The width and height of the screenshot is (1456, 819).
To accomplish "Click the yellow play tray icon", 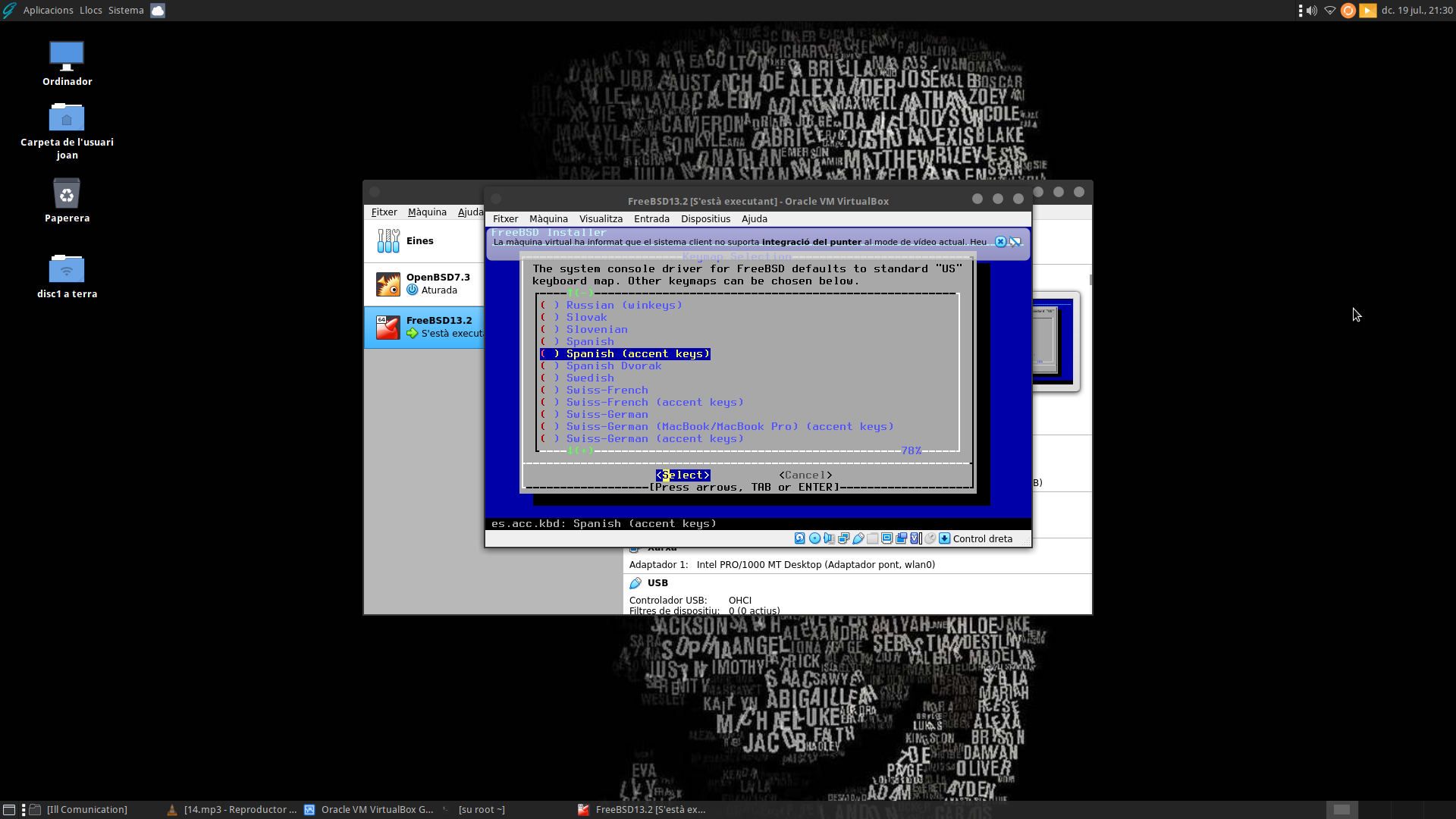I will pos(1368,11).
